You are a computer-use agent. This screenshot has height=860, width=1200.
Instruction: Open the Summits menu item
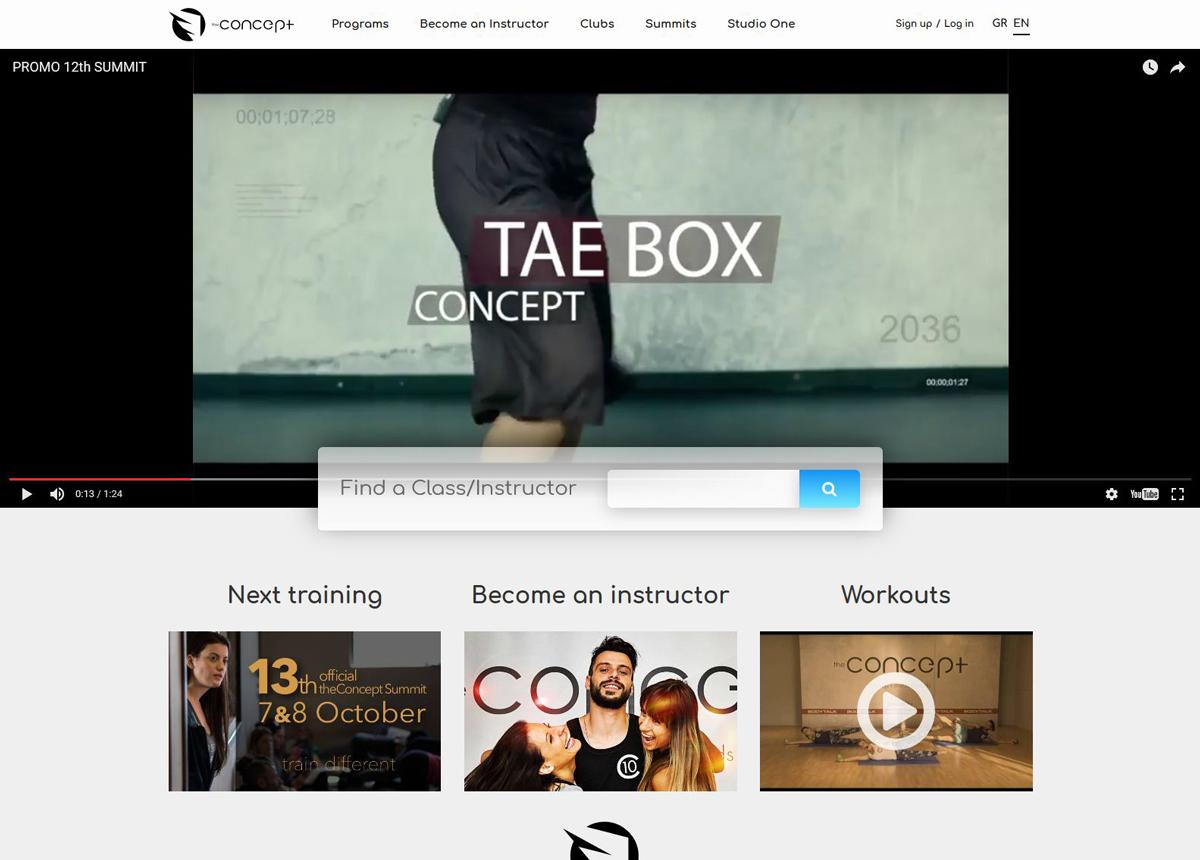[671, 24]
